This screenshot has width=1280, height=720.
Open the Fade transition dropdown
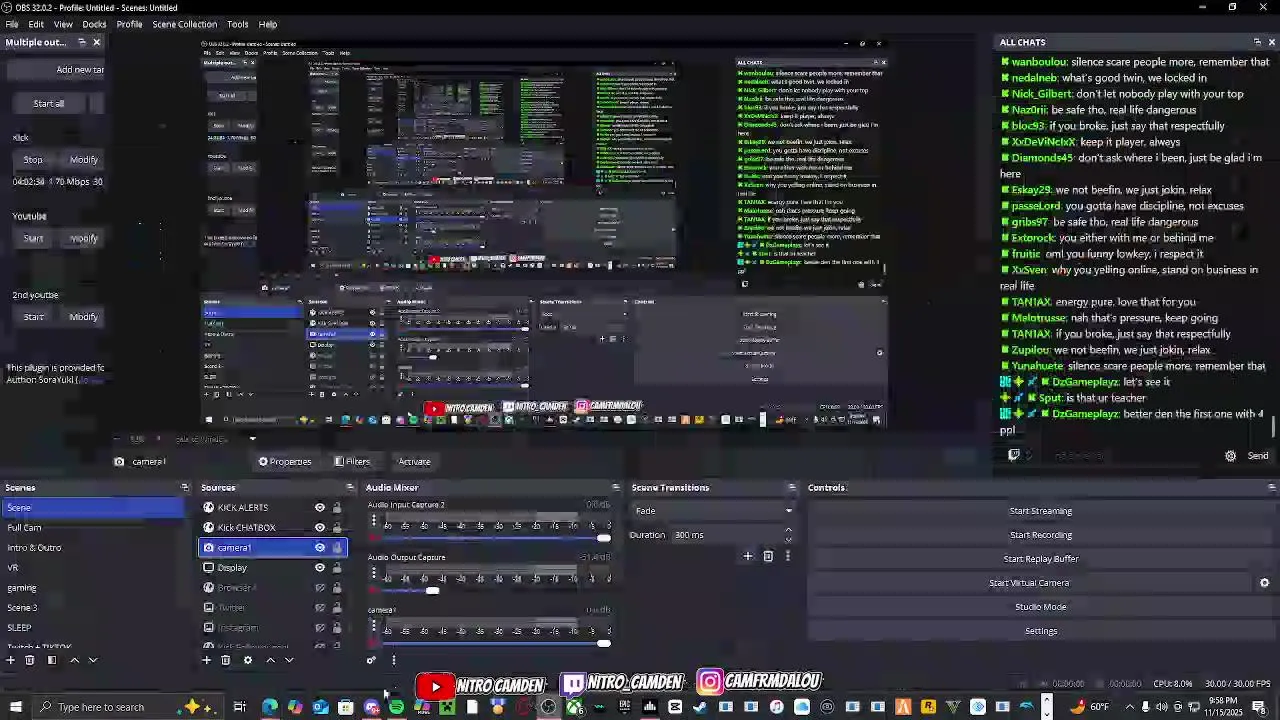pyautogui.click(x=715, y=511)
